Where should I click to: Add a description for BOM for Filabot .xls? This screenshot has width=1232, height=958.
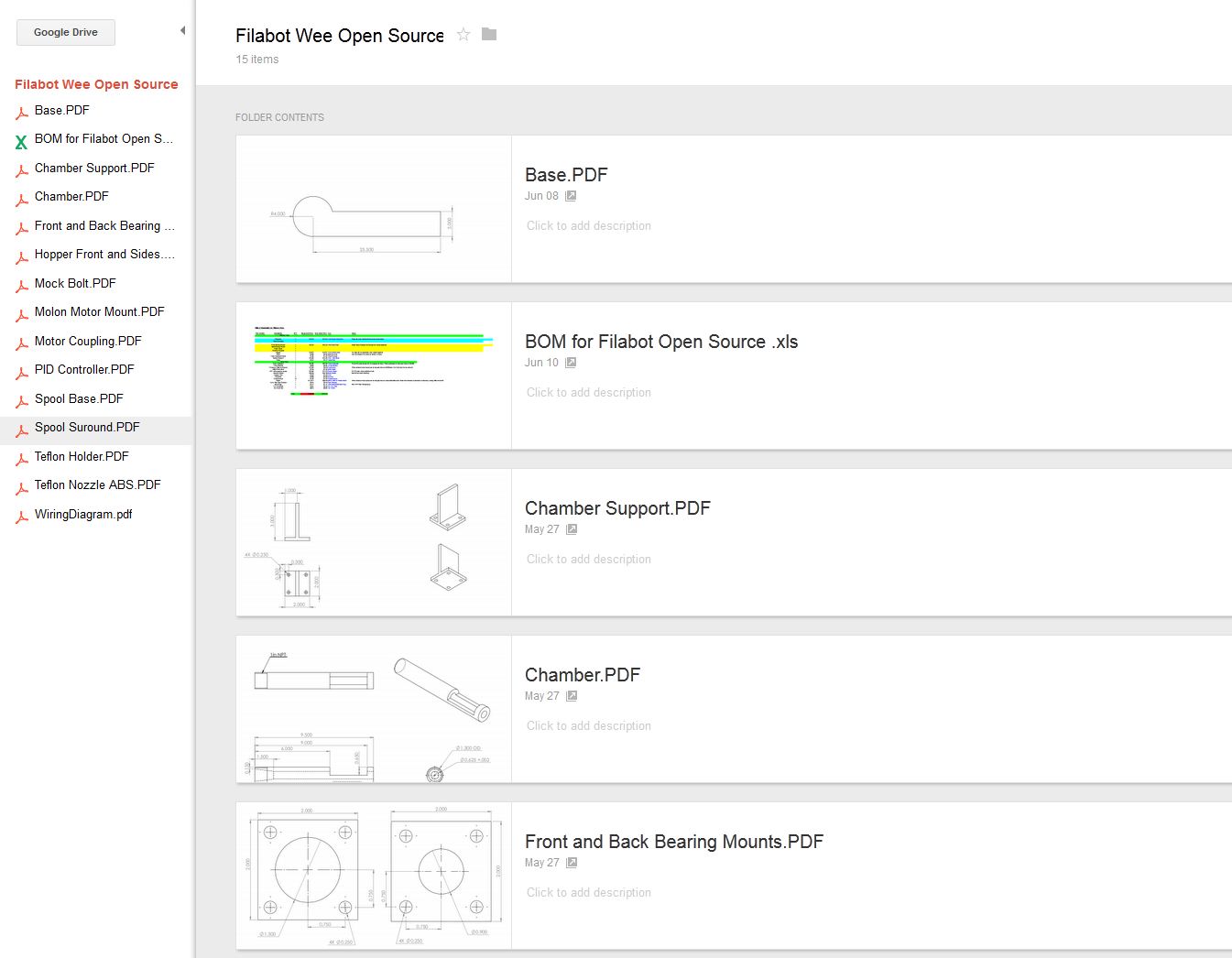pyautogui.click(x=589, y=392)
